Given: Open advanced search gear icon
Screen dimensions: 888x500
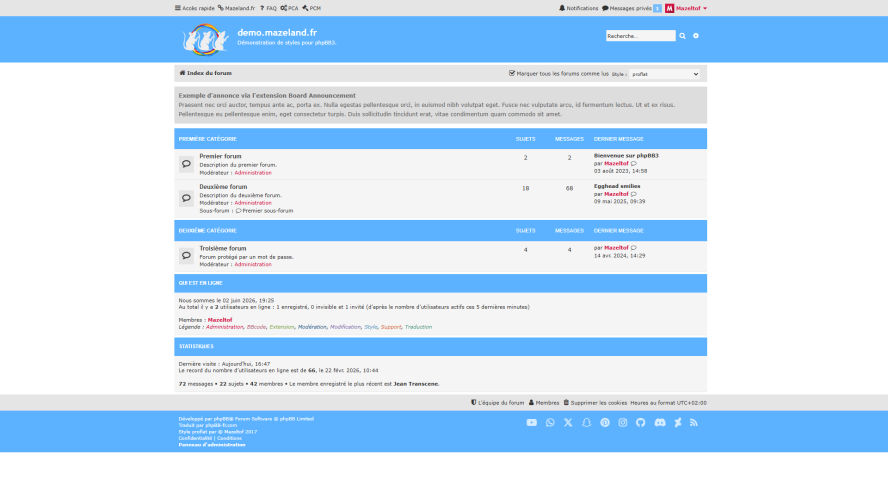Looking at the screenshot, I should (x=696, y=36).
